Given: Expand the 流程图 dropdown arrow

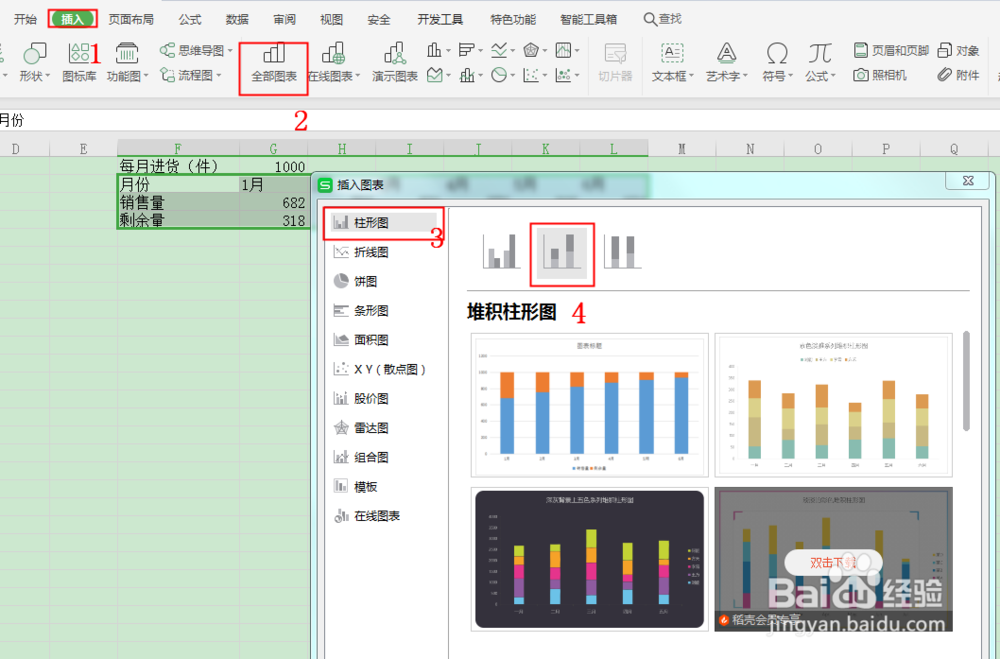Looking at the screenshot, I should coord(219,76).
